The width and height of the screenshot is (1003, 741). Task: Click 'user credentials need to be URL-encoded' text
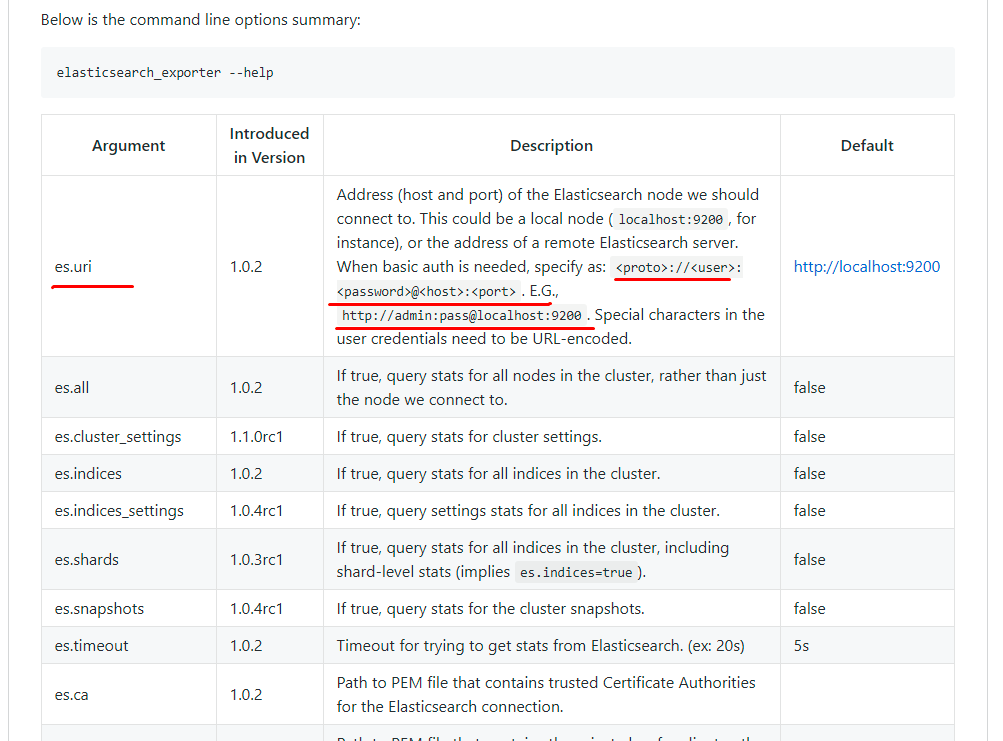click(x=484, y=339)
